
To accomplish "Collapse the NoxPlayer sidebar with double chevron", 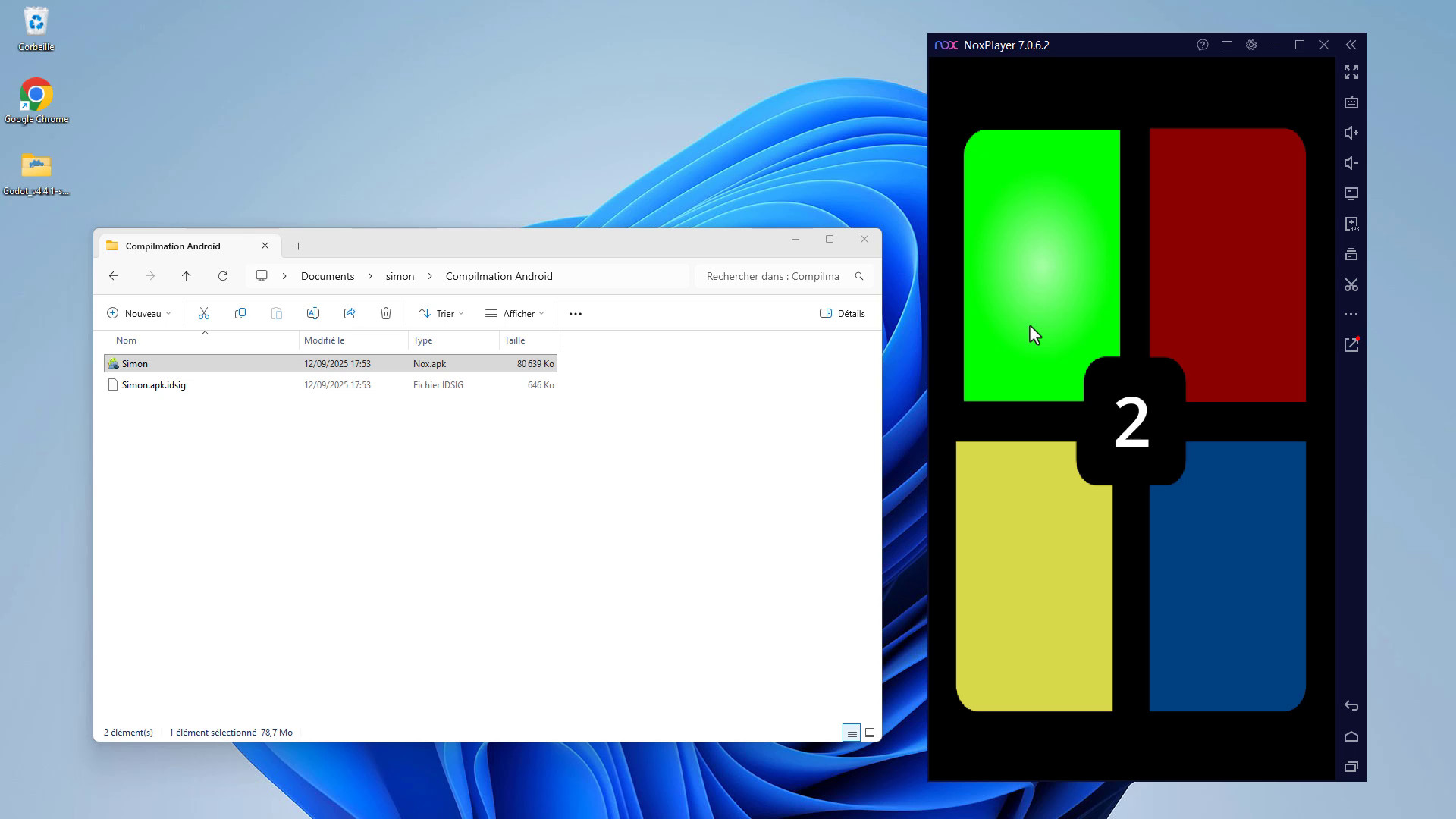I will click(1351, 45).
